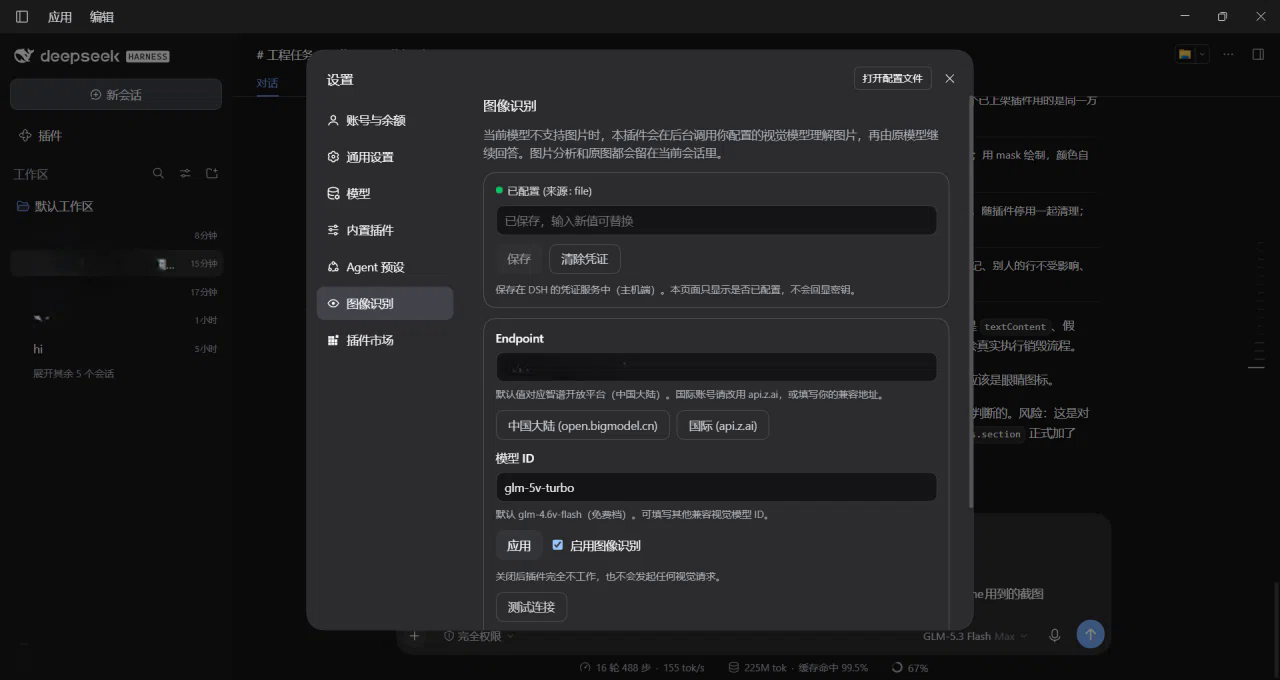Open 内置插件 settings section
The width and height of the screenshot is (1280, 680).
click(385, 230)
